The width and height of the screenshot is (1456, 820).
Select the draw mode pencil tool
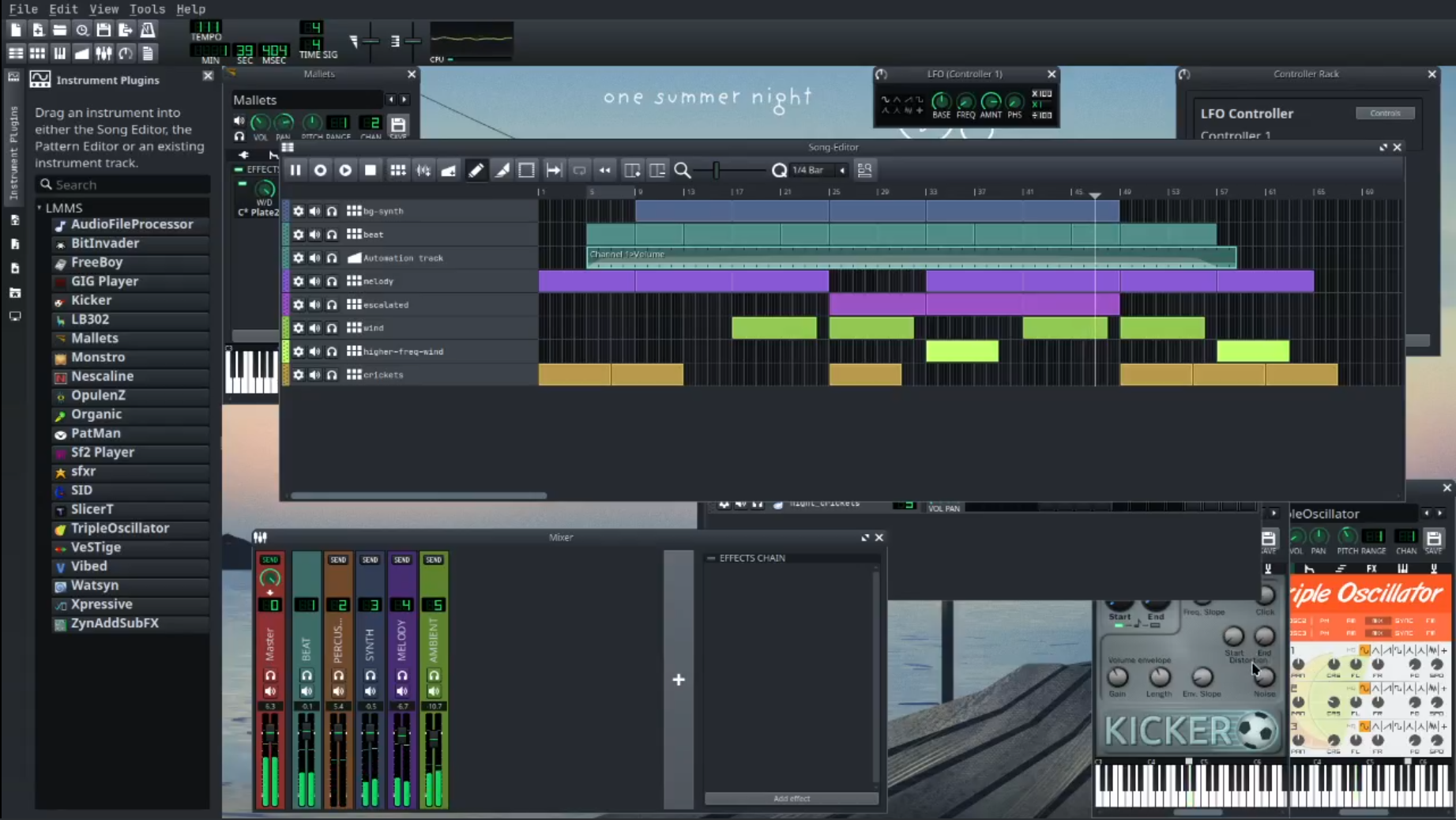tap(476, 170)
